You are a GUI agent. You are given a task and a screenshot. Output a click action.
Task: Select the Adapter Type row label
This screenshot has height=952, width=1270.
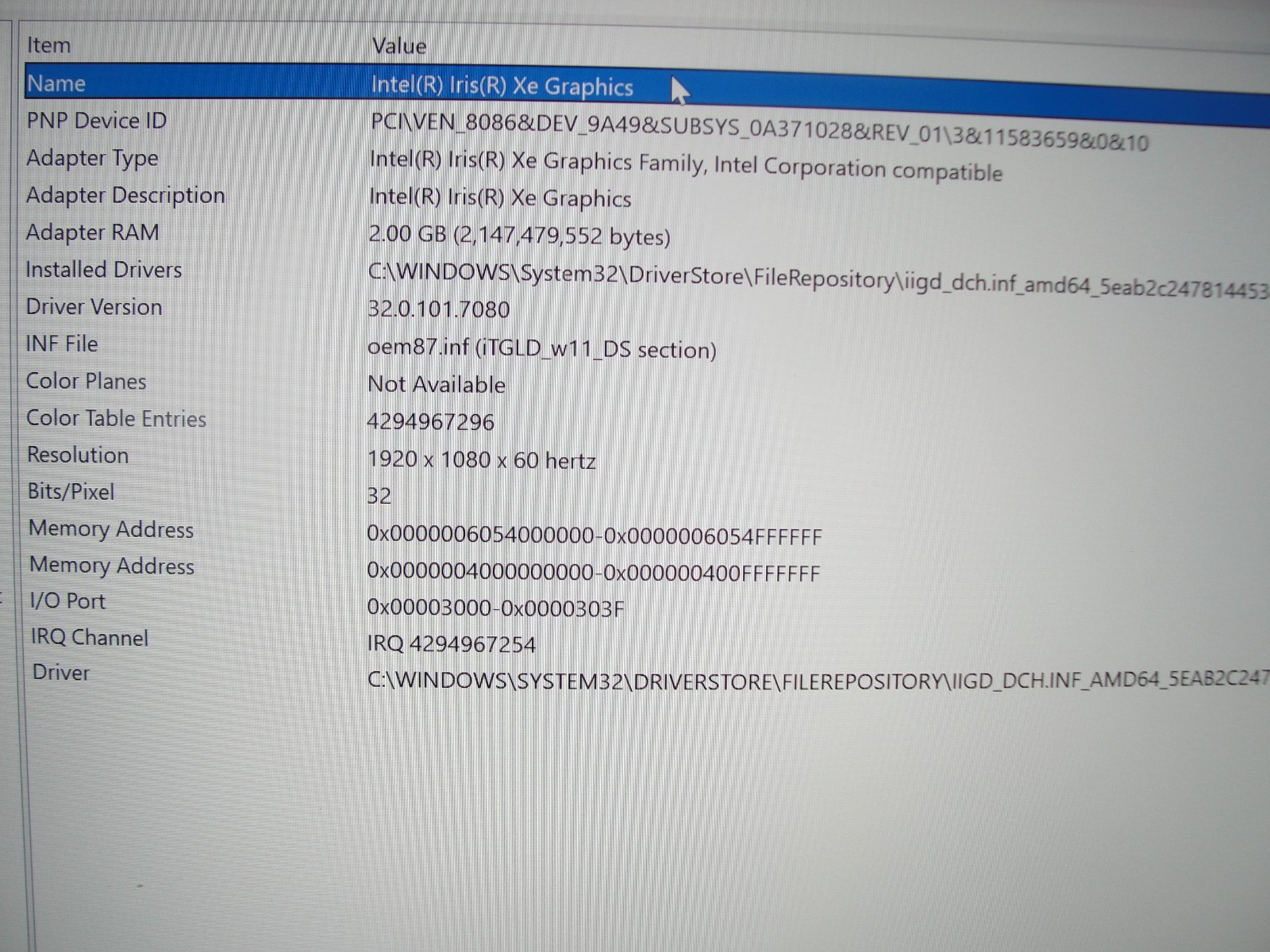(92, 158)
